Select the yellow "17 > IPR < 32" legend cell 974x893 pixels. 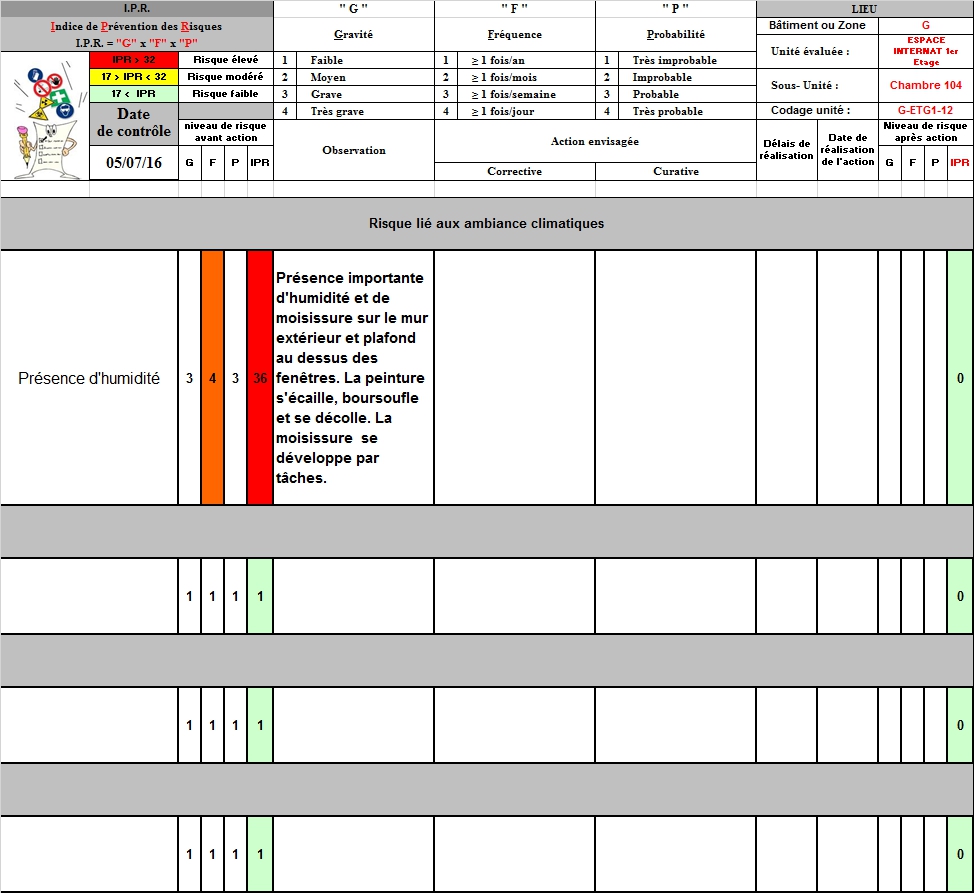click(133, 77)
